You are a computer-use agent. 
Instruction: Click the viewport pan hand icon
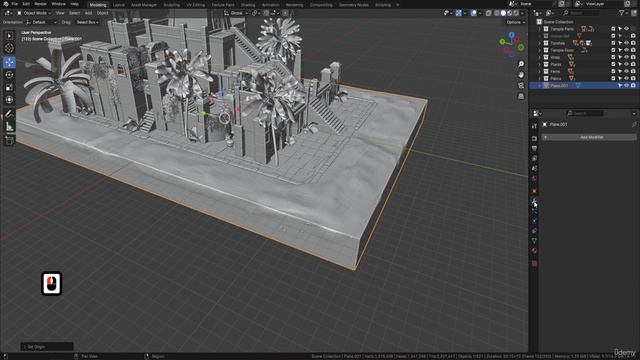click(521, 75)
